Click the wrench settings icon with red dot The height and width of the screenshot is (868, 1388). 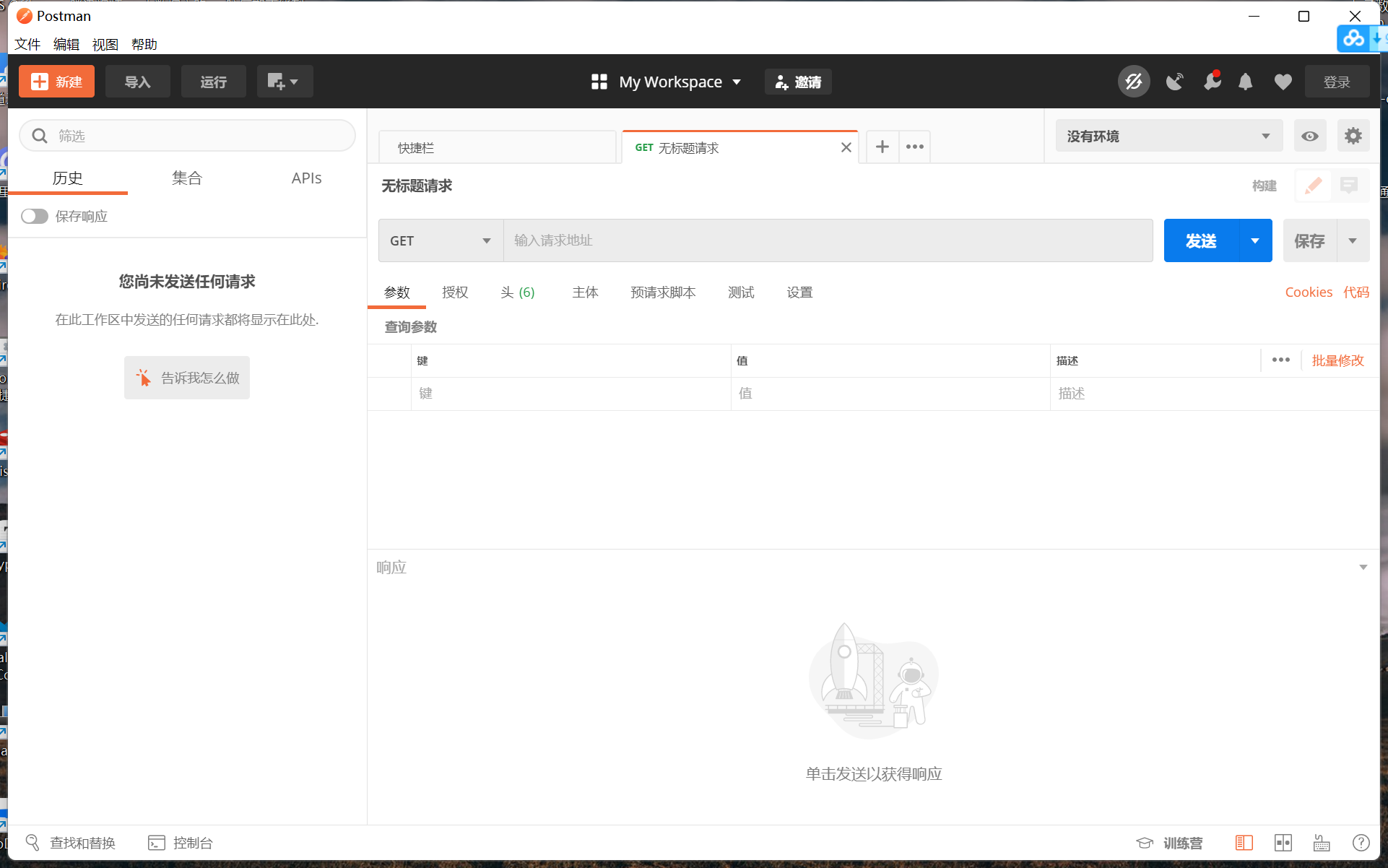click(1212, 82)
